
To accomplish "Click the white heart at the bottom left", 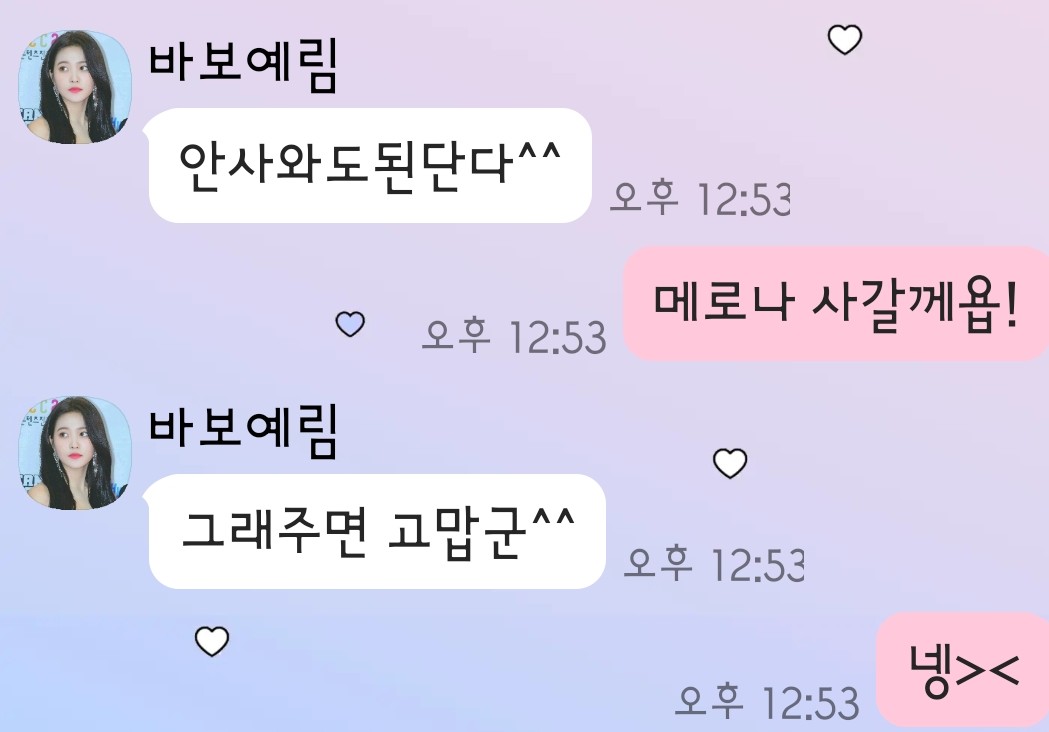I will coord(211,641).
